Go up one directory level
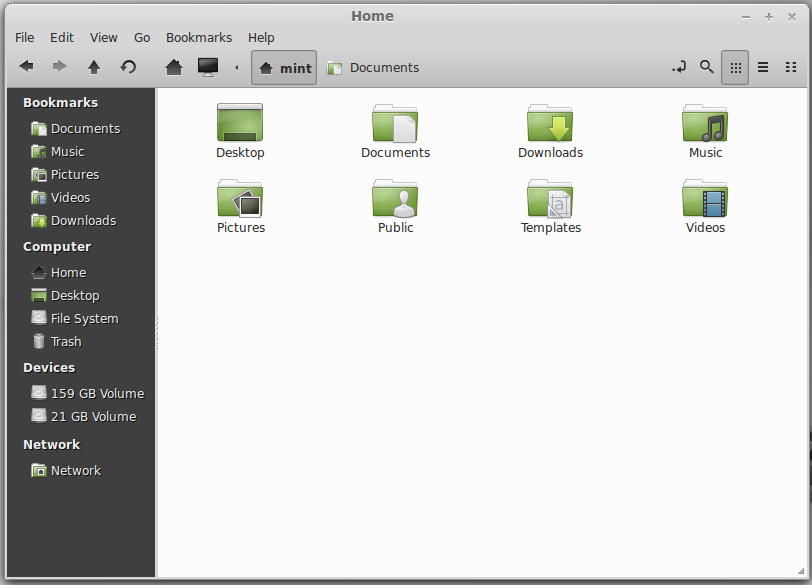Image resolution: width=812 pixels, height=585 pixels. point(92,67)
